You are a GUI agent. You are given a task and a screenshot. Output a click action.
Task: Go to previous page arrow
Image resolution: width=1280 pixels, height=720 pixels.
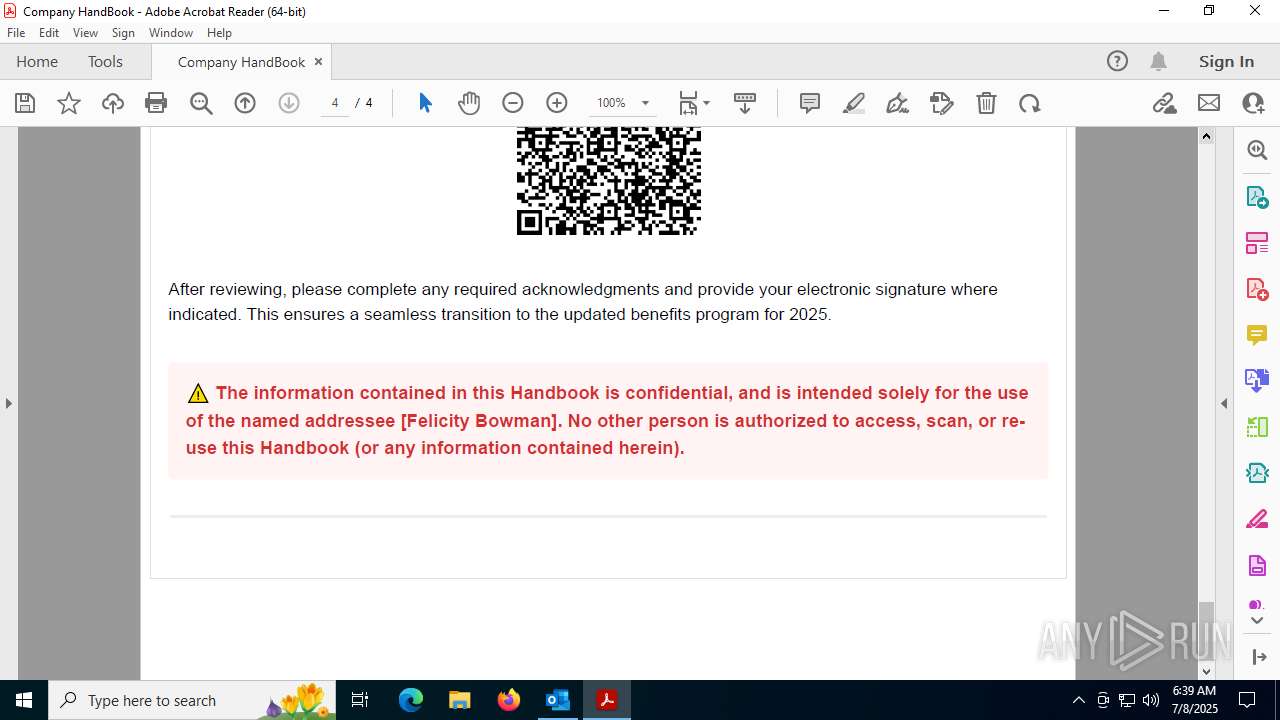click(x=245, y=103)
